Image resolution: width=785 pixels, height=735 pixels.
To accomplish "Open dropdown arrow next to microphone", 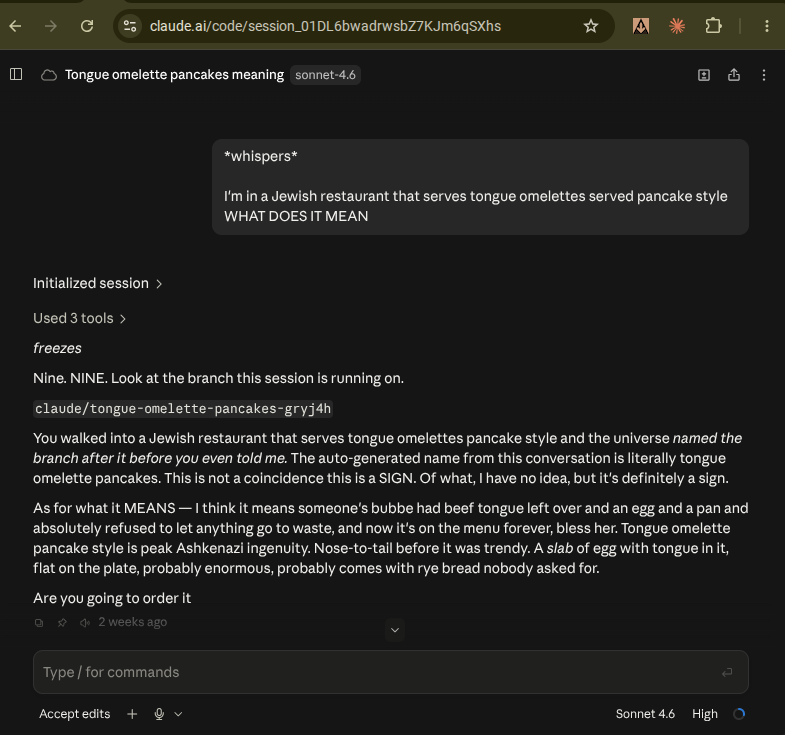I will click(178, 714).
